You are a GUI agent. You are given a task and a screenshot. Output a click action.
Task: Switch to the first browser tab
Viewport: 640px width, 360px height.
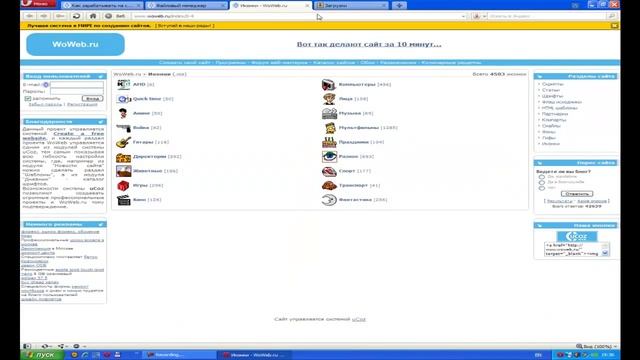(x=102, y=6)
